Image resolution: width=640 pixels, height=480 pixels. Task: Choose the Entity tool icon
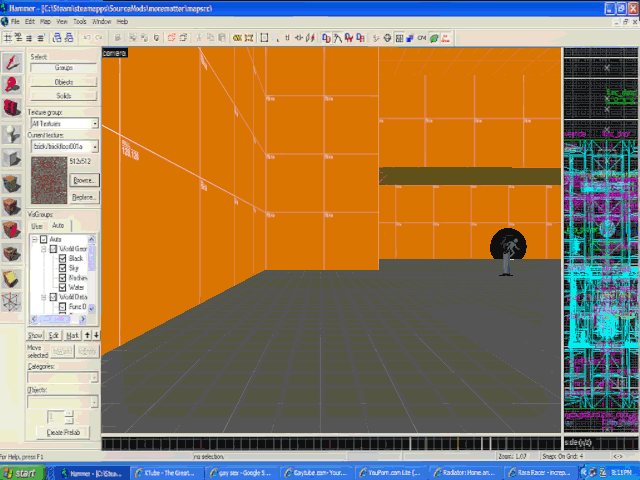click(11, 134)
